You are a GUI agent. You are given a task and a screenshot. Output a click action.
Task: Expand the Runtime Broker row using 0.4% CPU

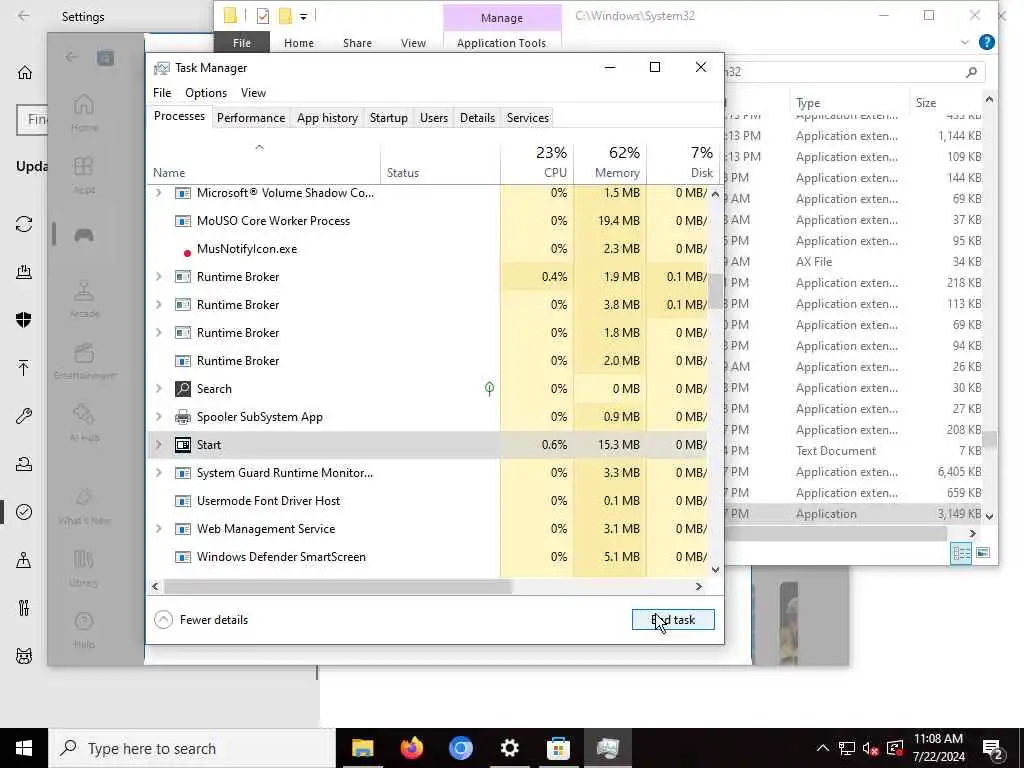tap(158, 277)
